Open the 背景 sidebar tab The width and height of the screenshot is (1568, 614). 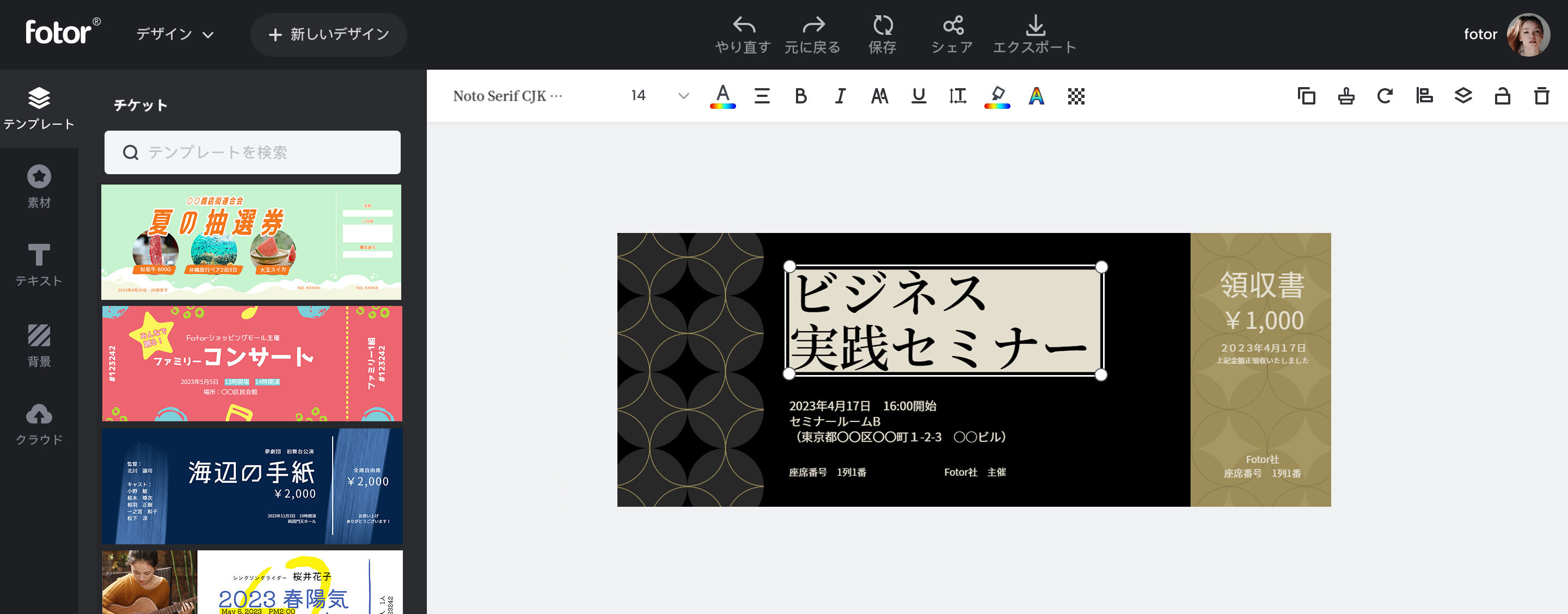point(39,345)
